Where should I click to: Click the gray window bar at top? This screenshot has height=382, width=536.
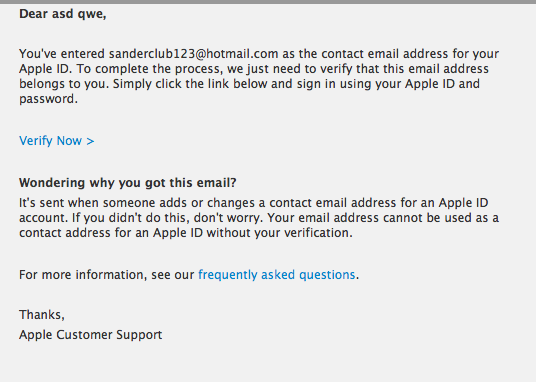pos(268,2)
